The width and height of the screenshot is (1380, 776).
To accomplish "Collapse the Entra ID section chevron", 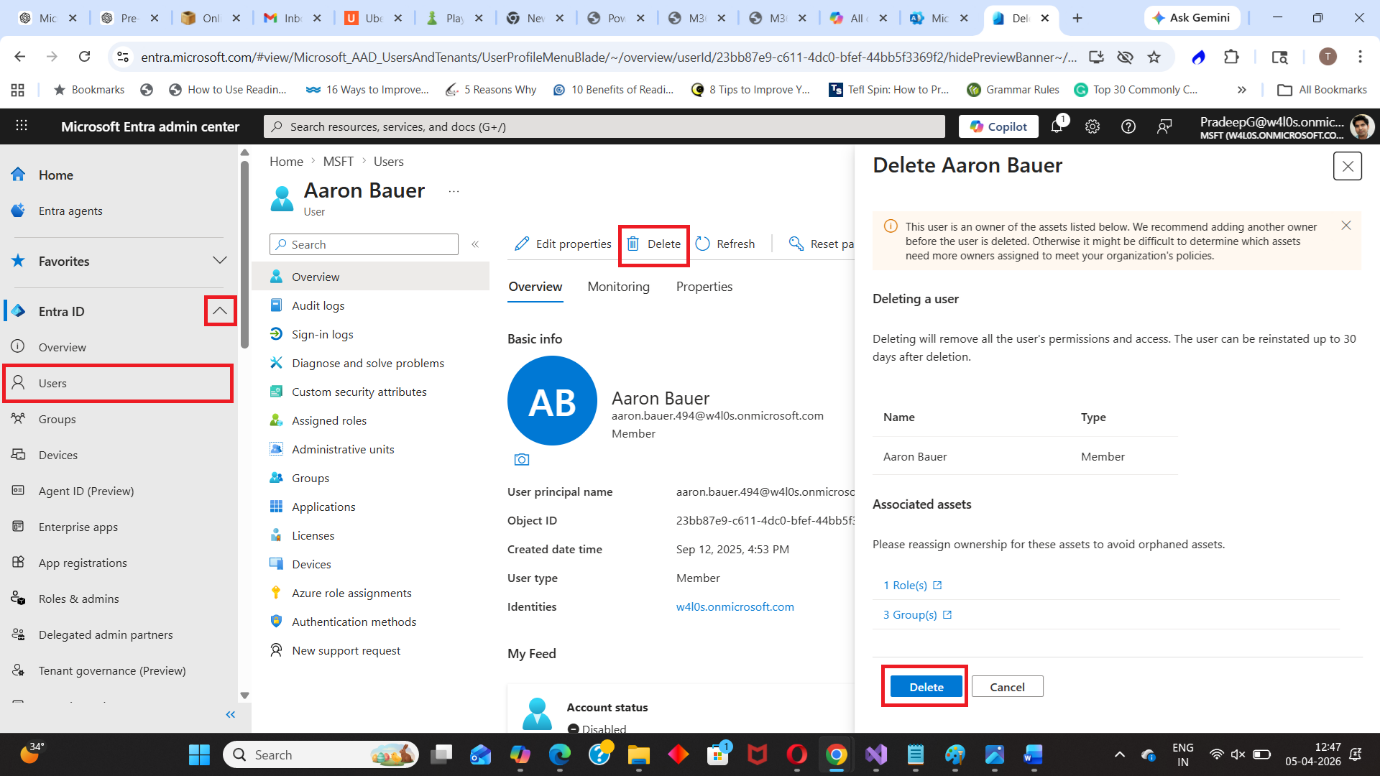I will coord(220,311).
